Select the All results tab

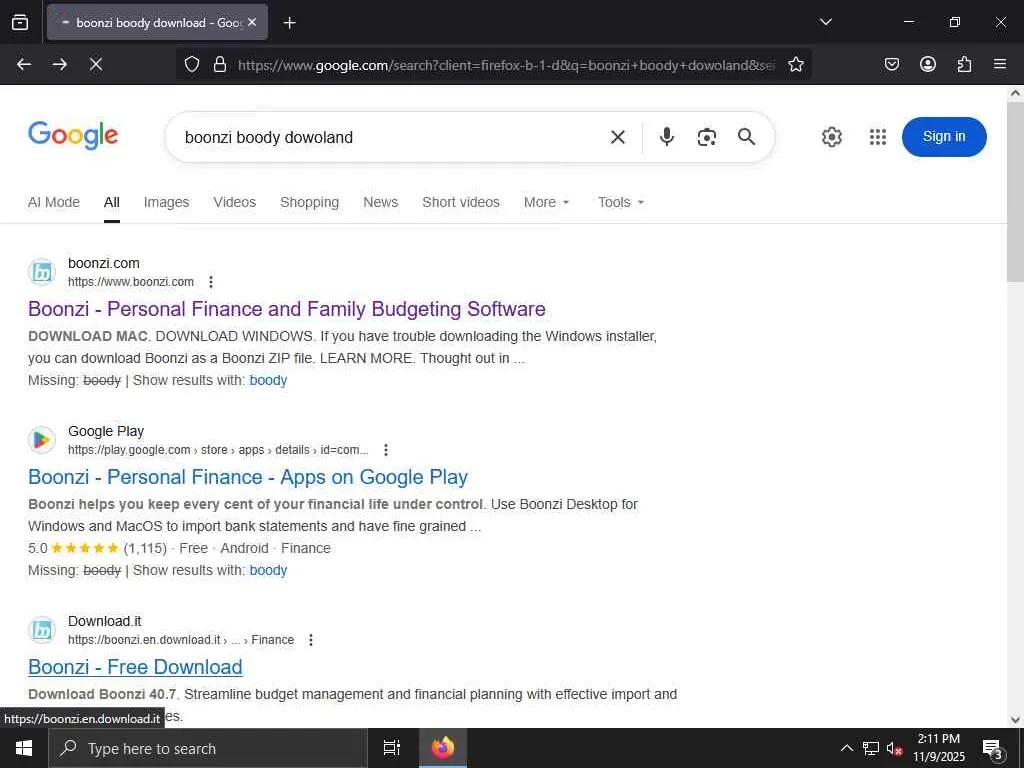(x=112, y=202)
